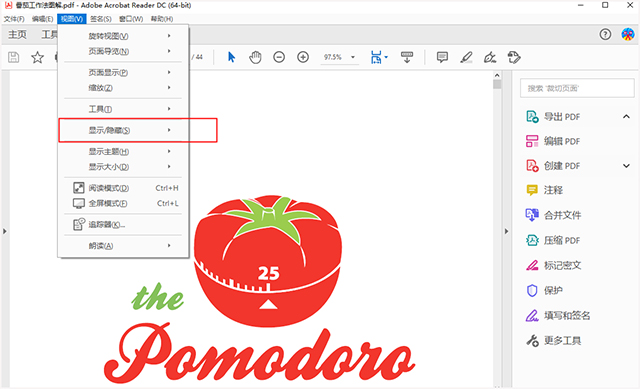Zoom in with the plus circle icon

point(303,57)
